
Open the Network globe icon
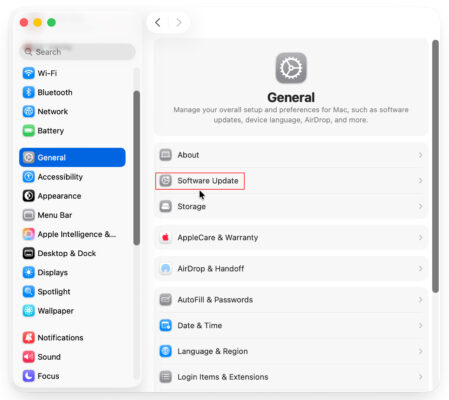pos(29,111)
